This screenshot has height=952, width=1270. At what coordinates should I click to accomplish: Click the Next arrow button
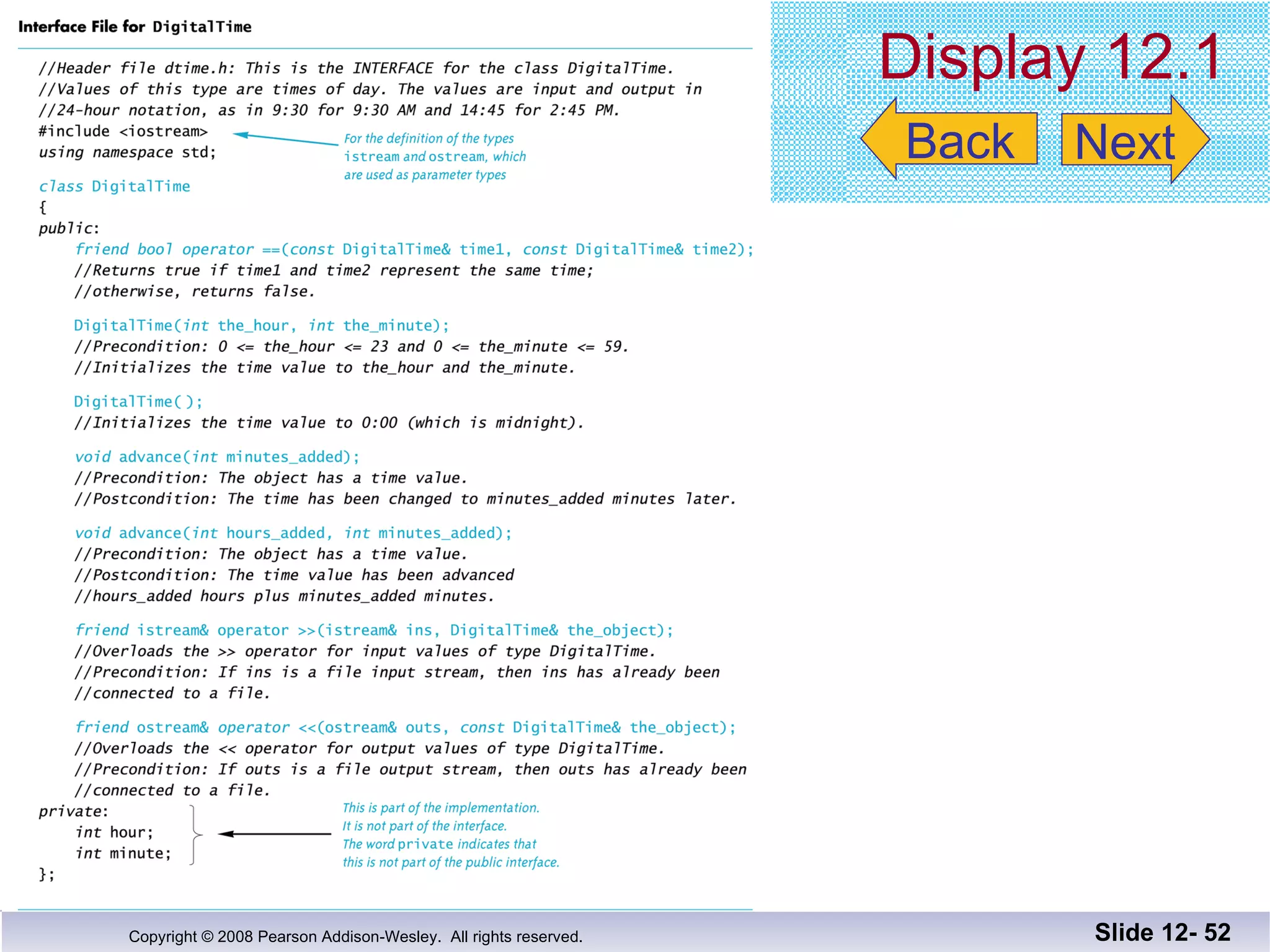click(x=1135, y=139)
